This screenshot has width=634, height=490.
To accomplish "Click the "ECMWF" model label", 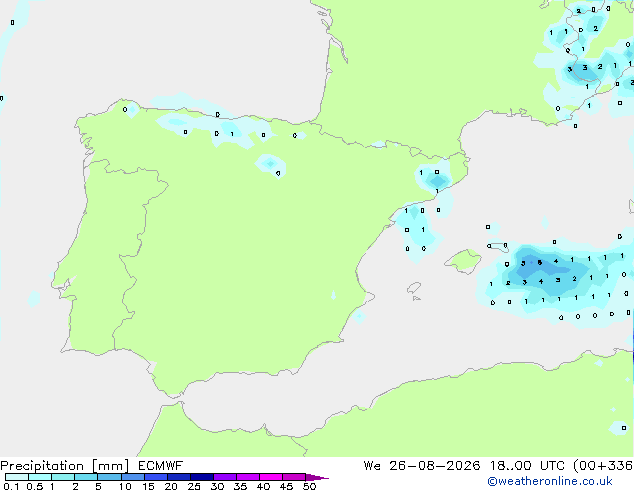I will pos(160,465).
